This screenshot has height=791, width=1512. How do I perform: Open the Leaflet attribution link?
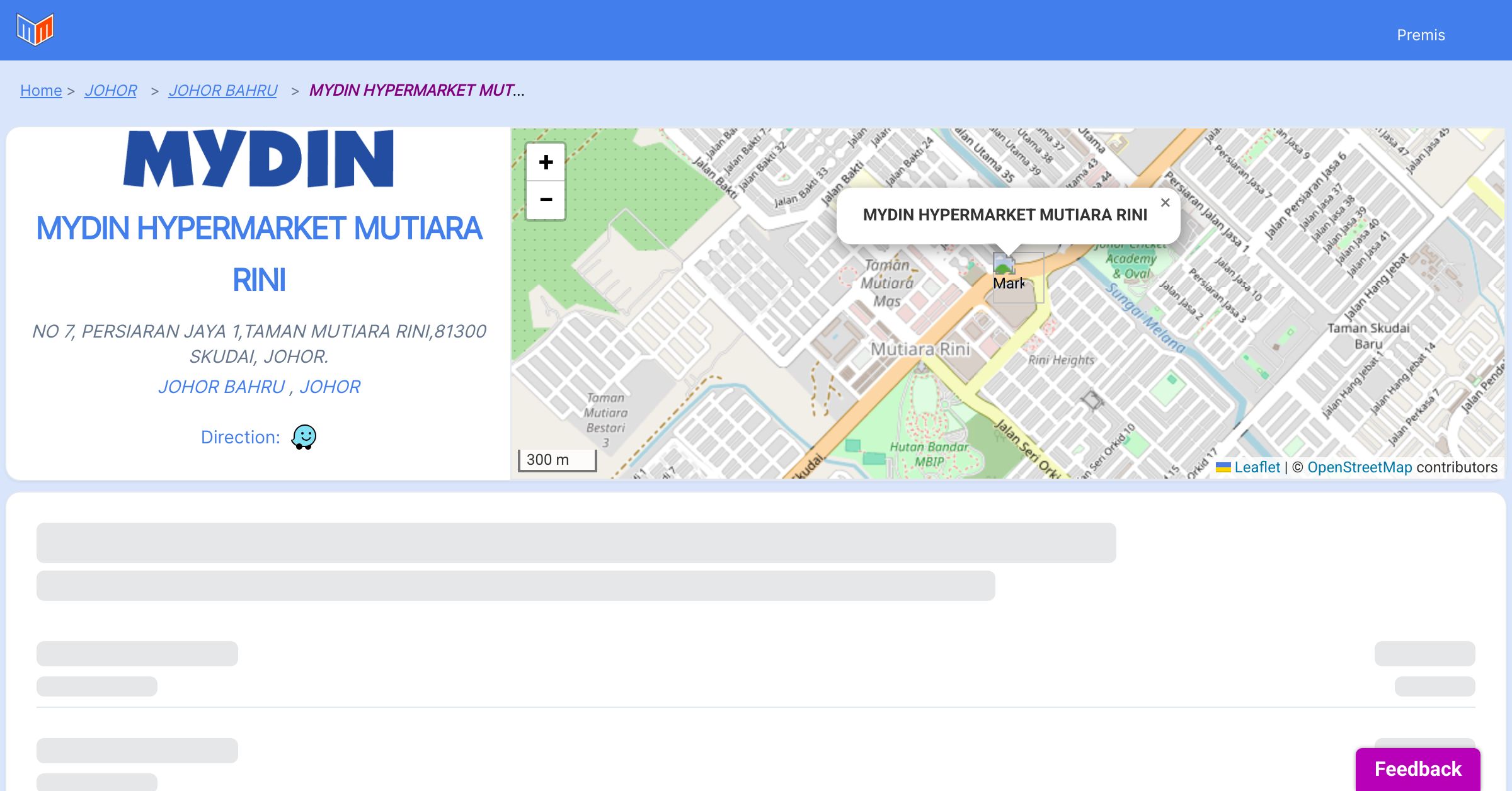point(1257,467)
